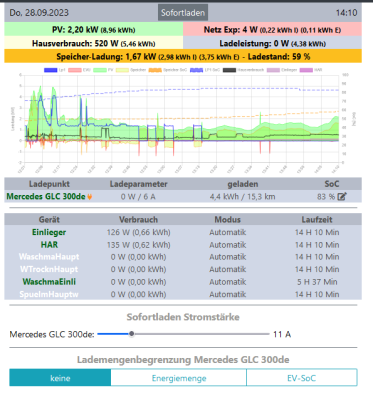Select 'keine' charge limit option
The image size is (373, 400).
[x=60, y=378]
